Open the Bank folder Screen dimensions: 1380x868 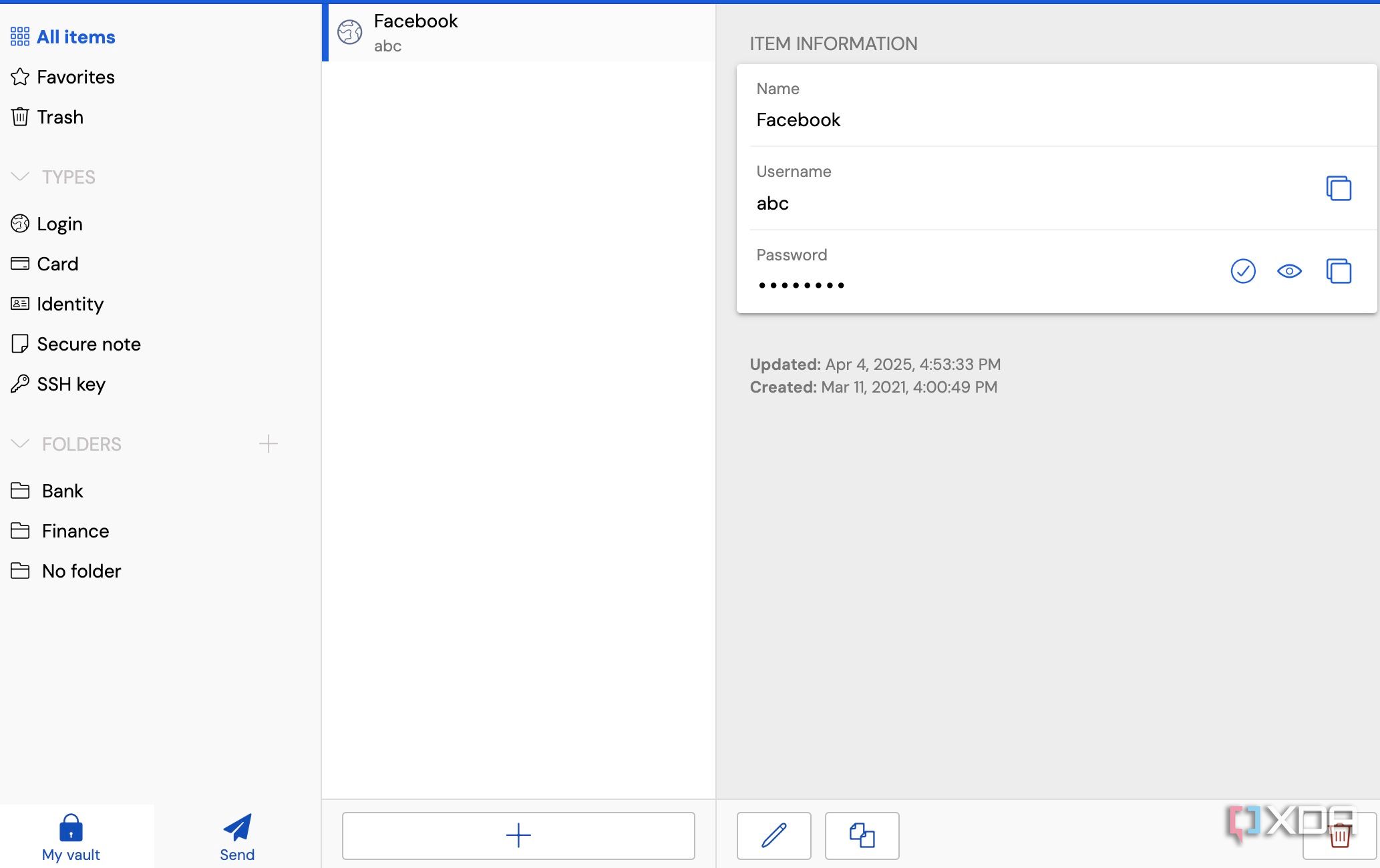click(x=62, y=491)
